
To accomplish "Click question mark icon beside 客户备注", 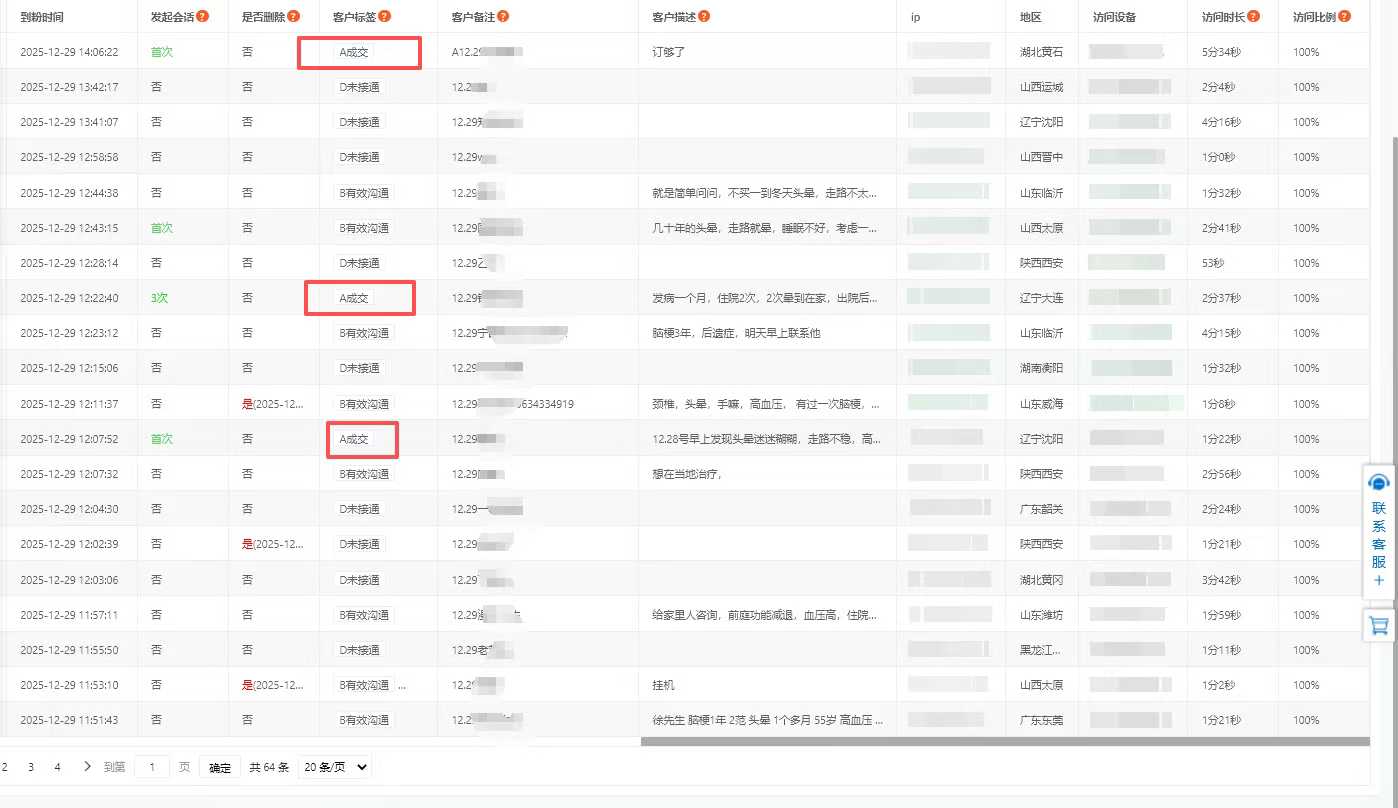I will (503, 16).
